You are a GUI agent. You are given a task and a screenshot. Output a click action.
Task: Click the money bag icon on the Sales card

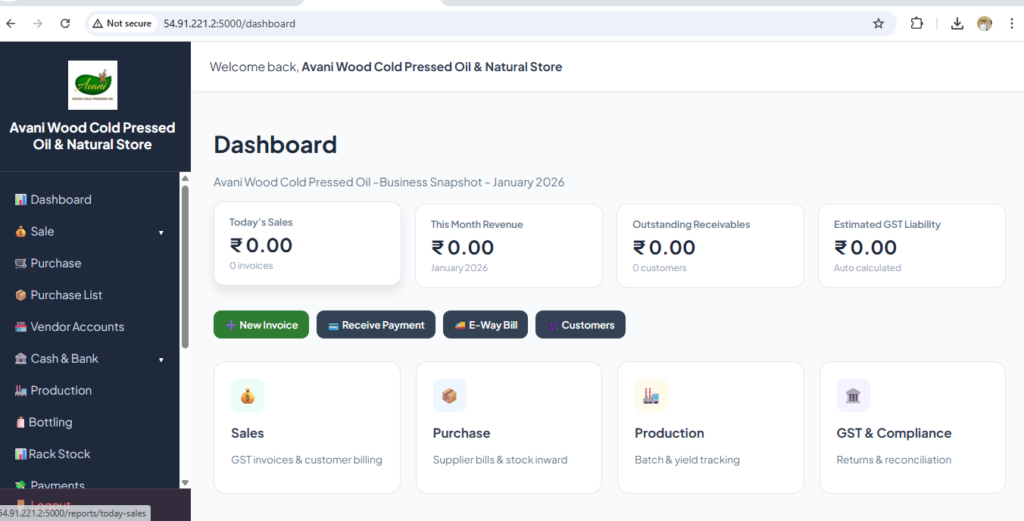248,396
